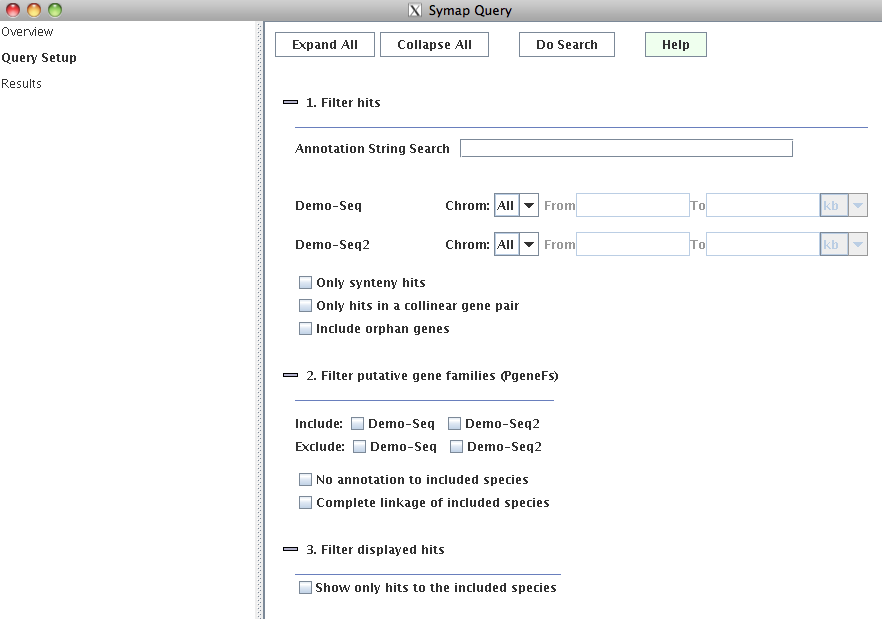
Task: Click the X11 icon in title bar
Action: coord(415,10)
